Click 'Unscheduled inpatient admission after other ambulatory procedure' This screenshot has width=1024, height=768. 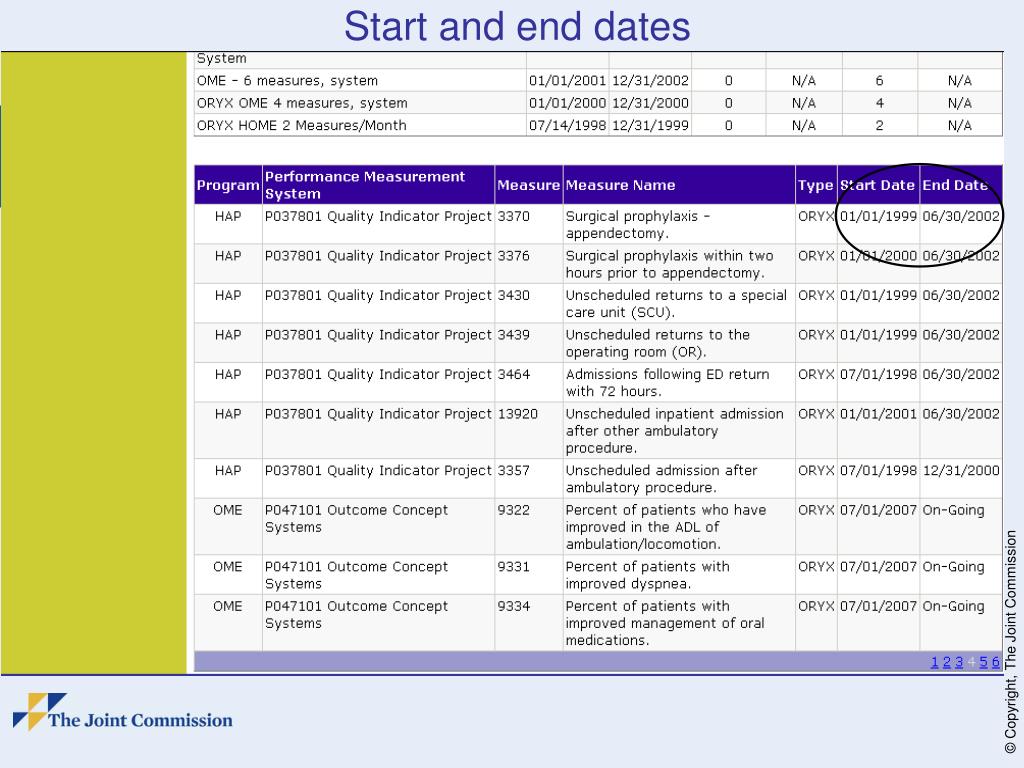[675, 431]
